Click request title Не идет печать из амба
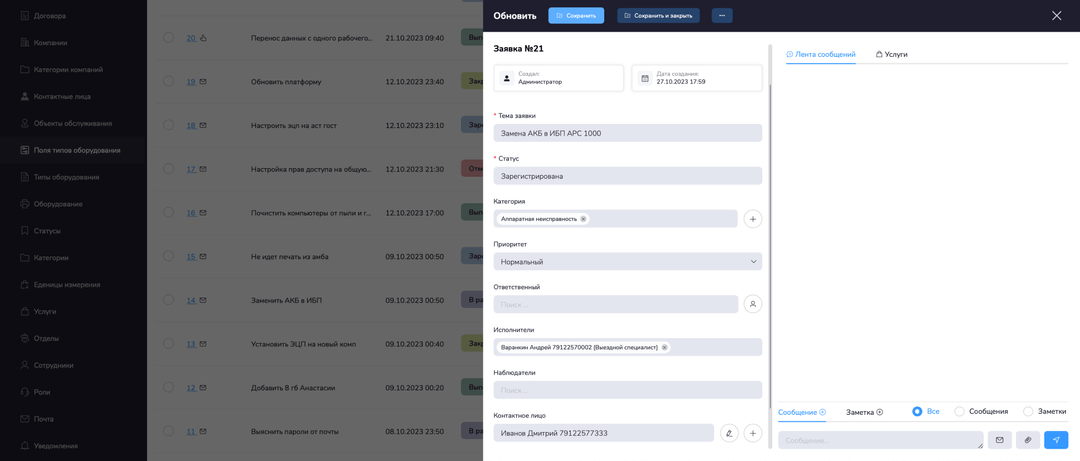The width and height of the screenshot is (1080, 461). coord(289,257)
